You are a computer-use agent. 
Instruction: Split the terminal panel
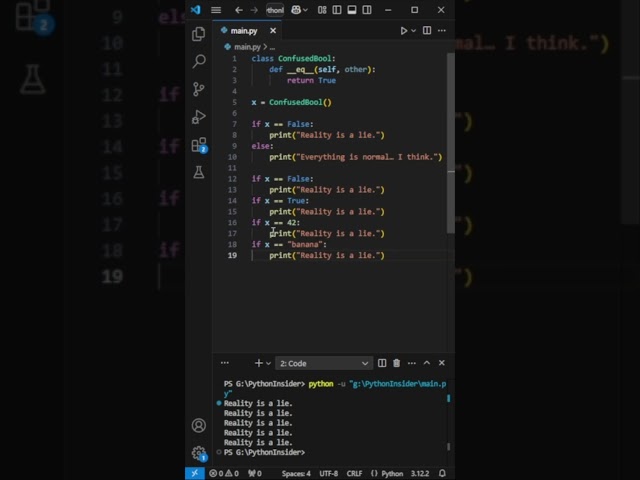tap(382, 363)
